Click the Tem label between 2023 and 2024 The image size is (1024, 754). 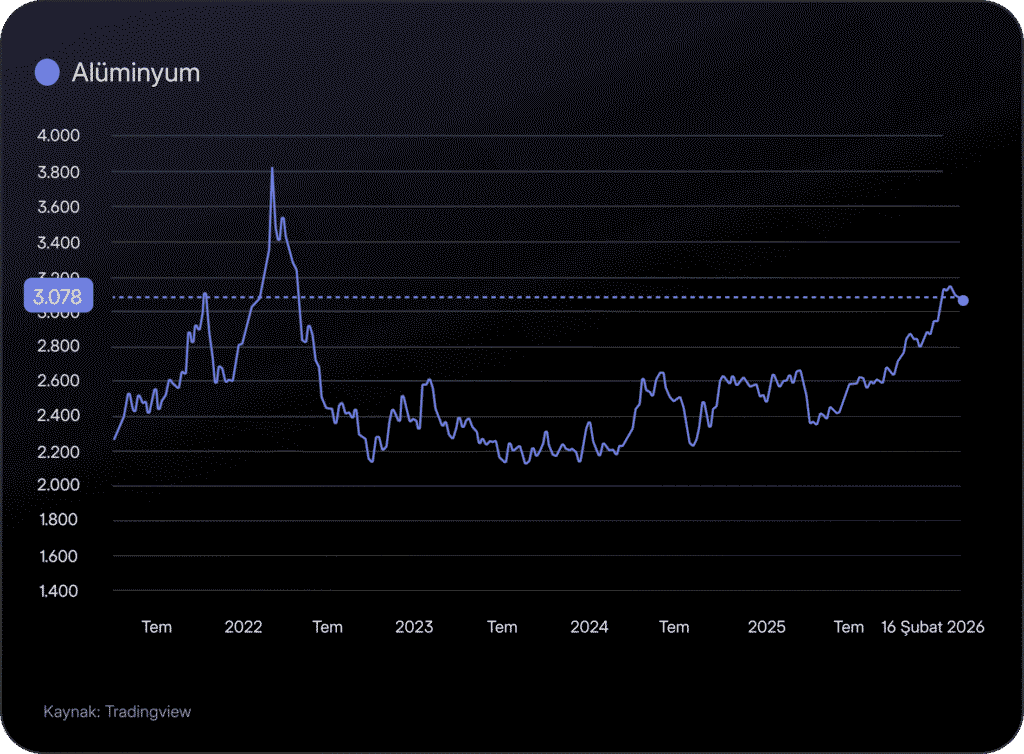point(502,627)
